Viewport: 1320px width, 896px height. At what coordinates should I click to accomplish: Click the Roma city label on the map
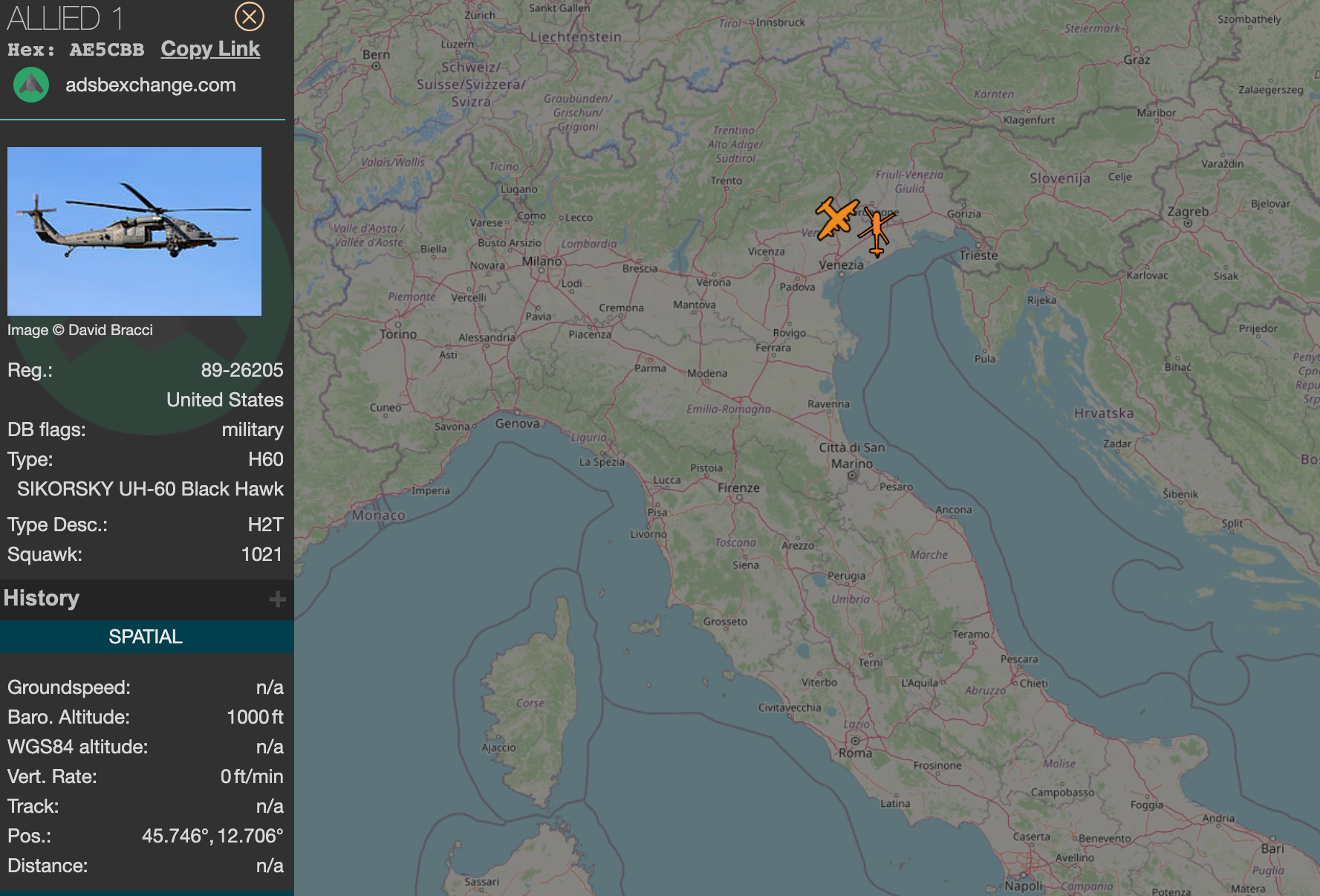click(856, 753)
